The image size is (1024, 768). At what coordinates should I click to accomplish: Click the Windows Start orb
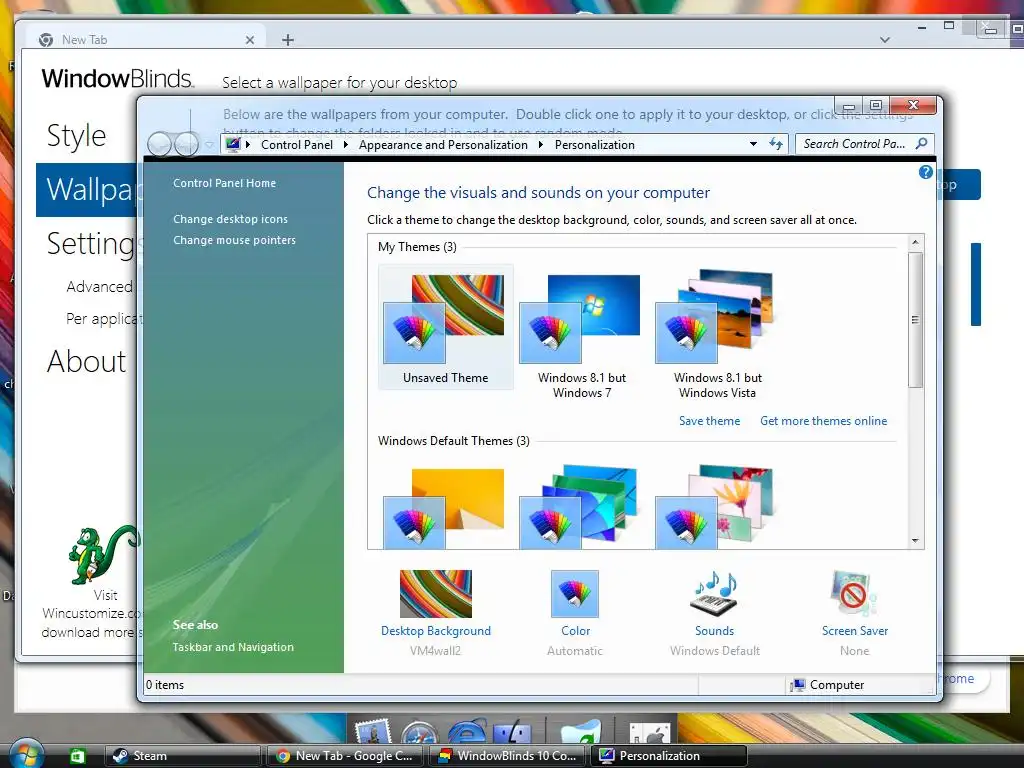click(26, 754)
